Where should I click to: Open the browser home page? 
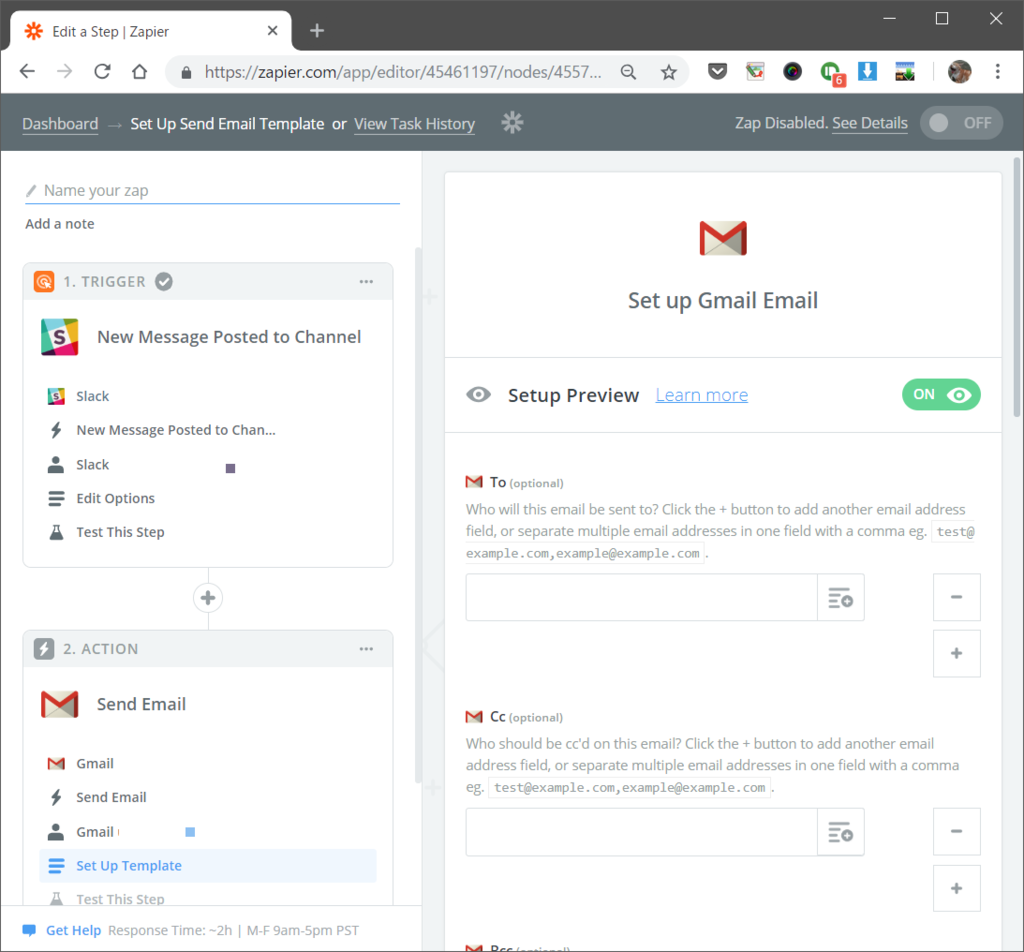click(140, 71)
